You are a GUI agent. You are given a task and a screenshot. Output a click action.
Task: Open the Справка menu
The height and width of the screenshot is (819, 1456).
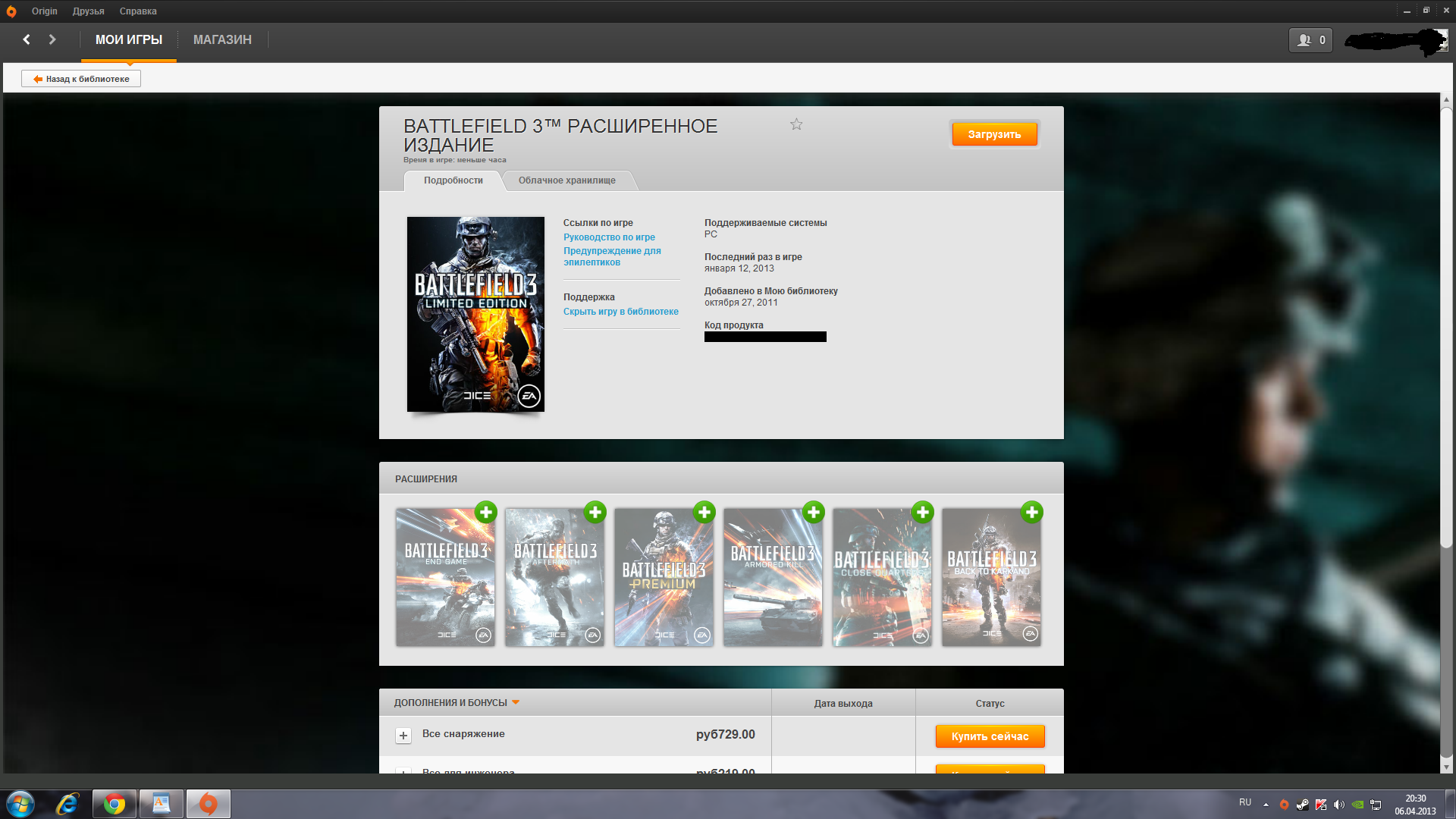coord(138,11)
